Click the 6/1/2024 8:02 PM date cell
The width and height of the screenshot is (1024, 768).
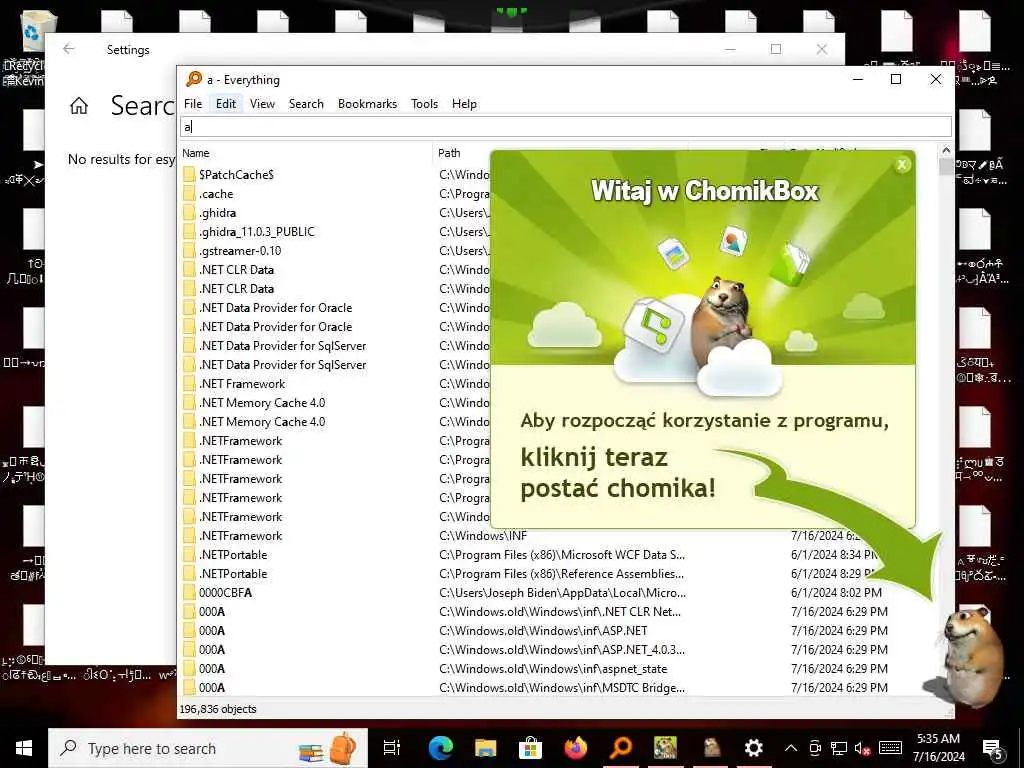pos(836,592)
